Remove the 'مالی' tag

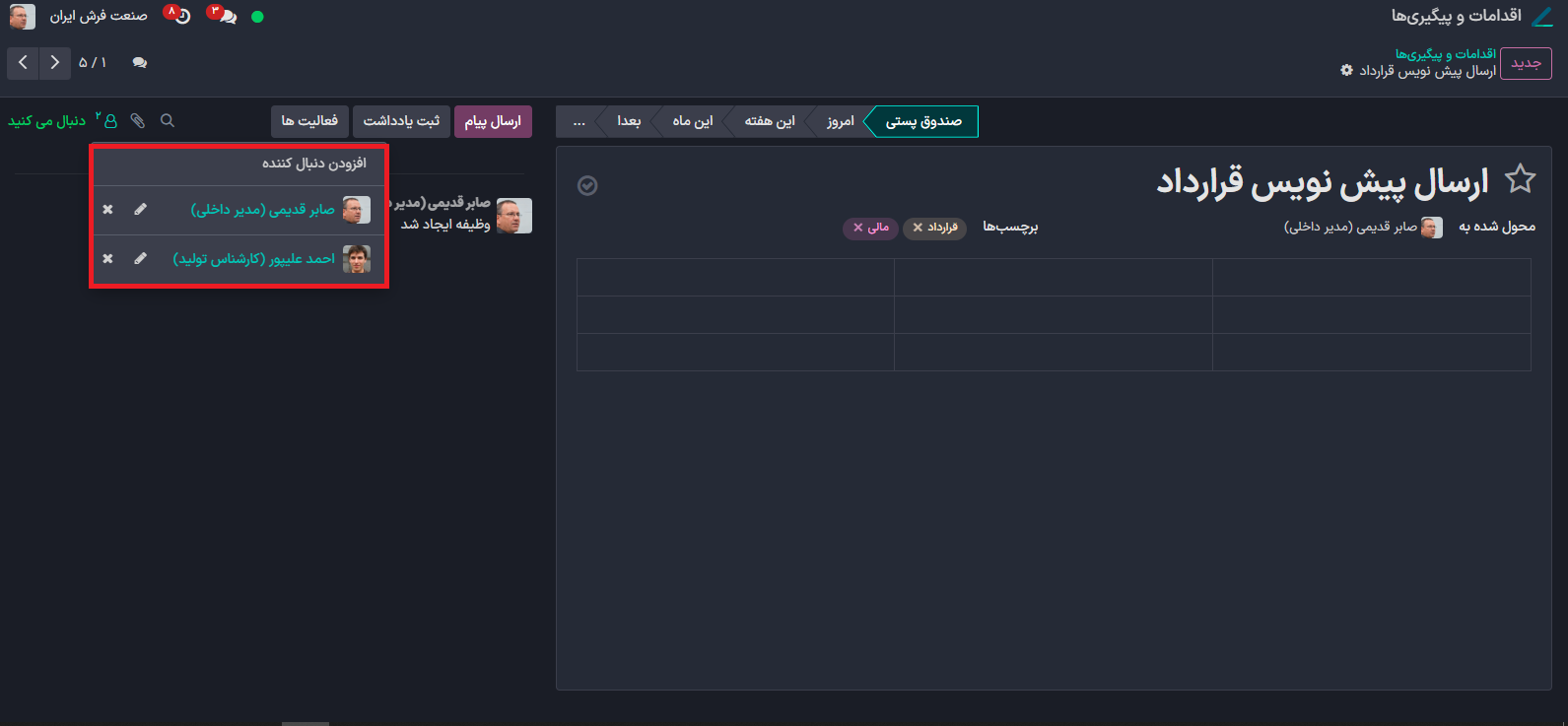[858, 228]
